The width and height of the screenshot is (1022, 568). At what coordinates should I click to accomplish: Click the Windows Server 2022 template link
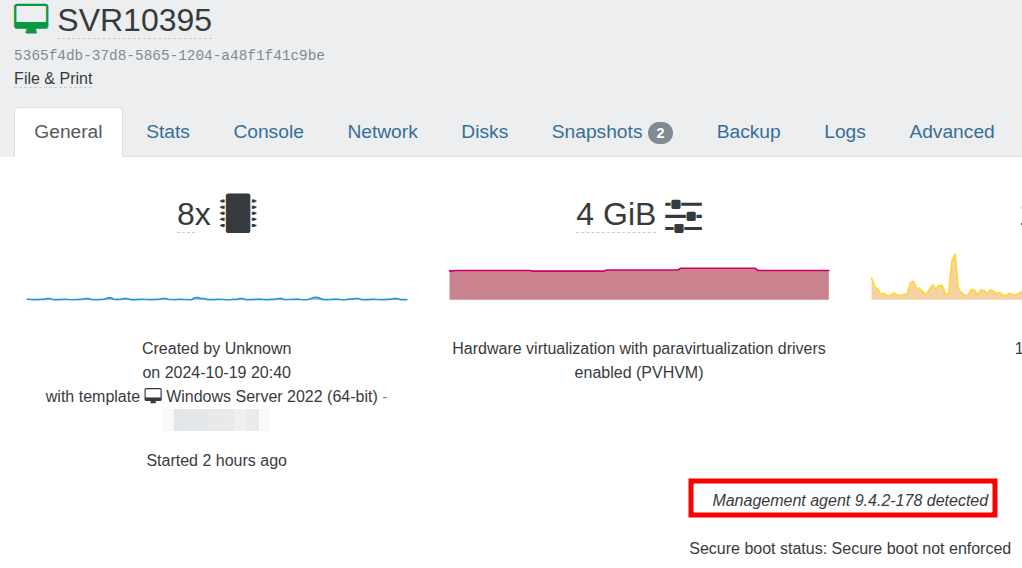pyautogui.click(x=272, y=397)
